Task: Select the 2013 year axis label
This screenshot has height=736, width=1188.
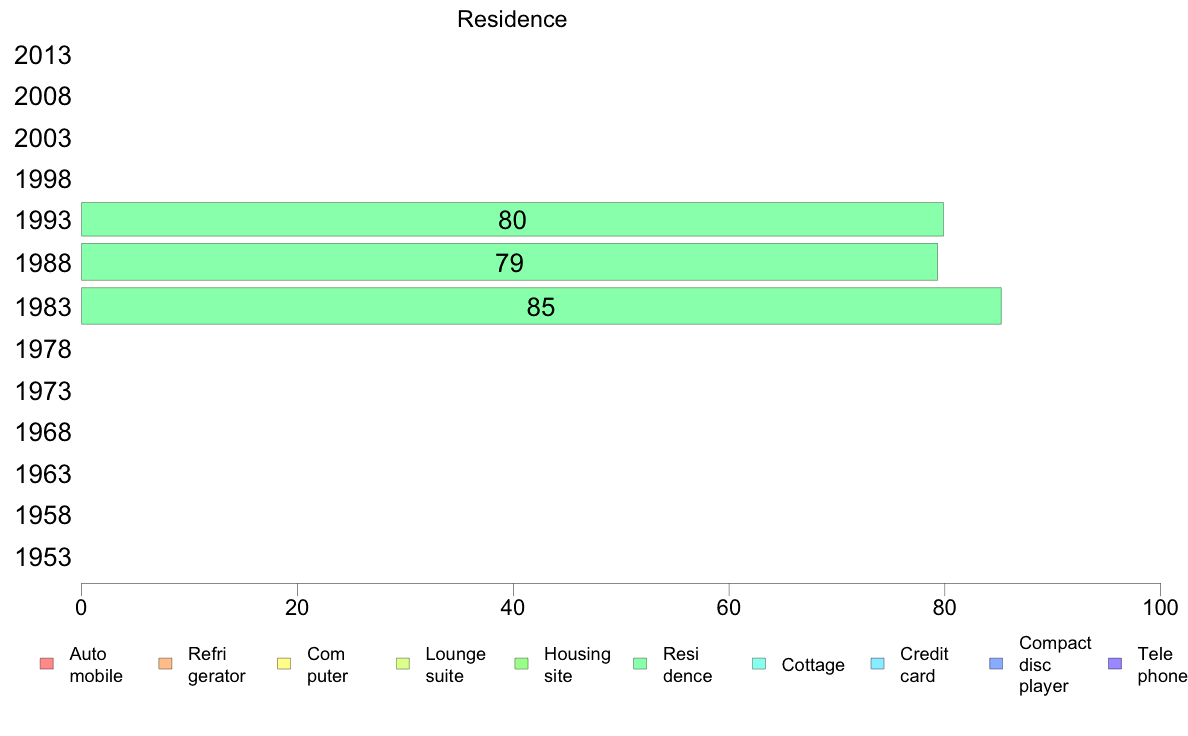Action: (43, 55)
